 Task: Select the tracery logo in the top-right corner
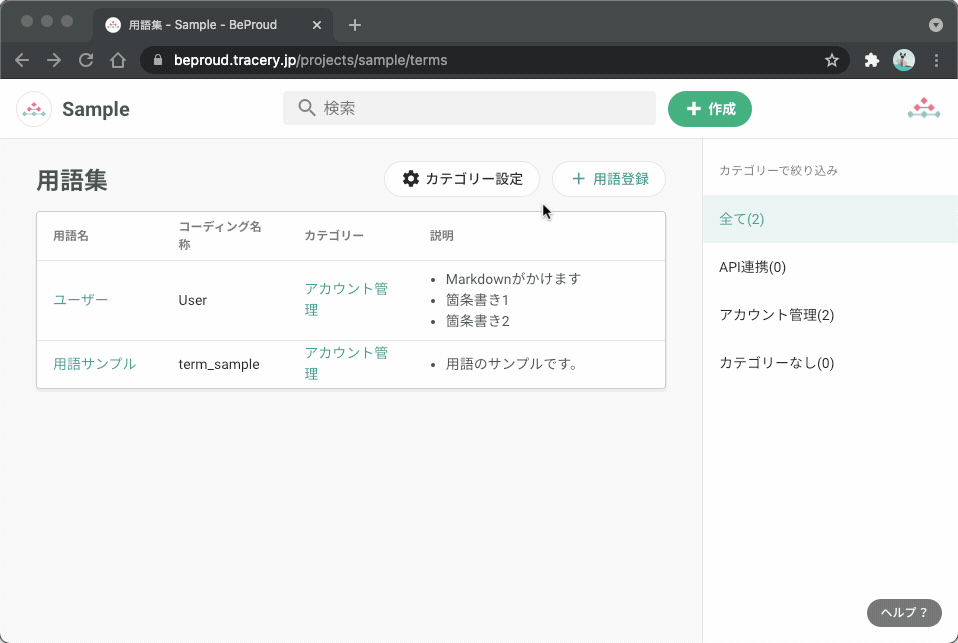(923, 107)
